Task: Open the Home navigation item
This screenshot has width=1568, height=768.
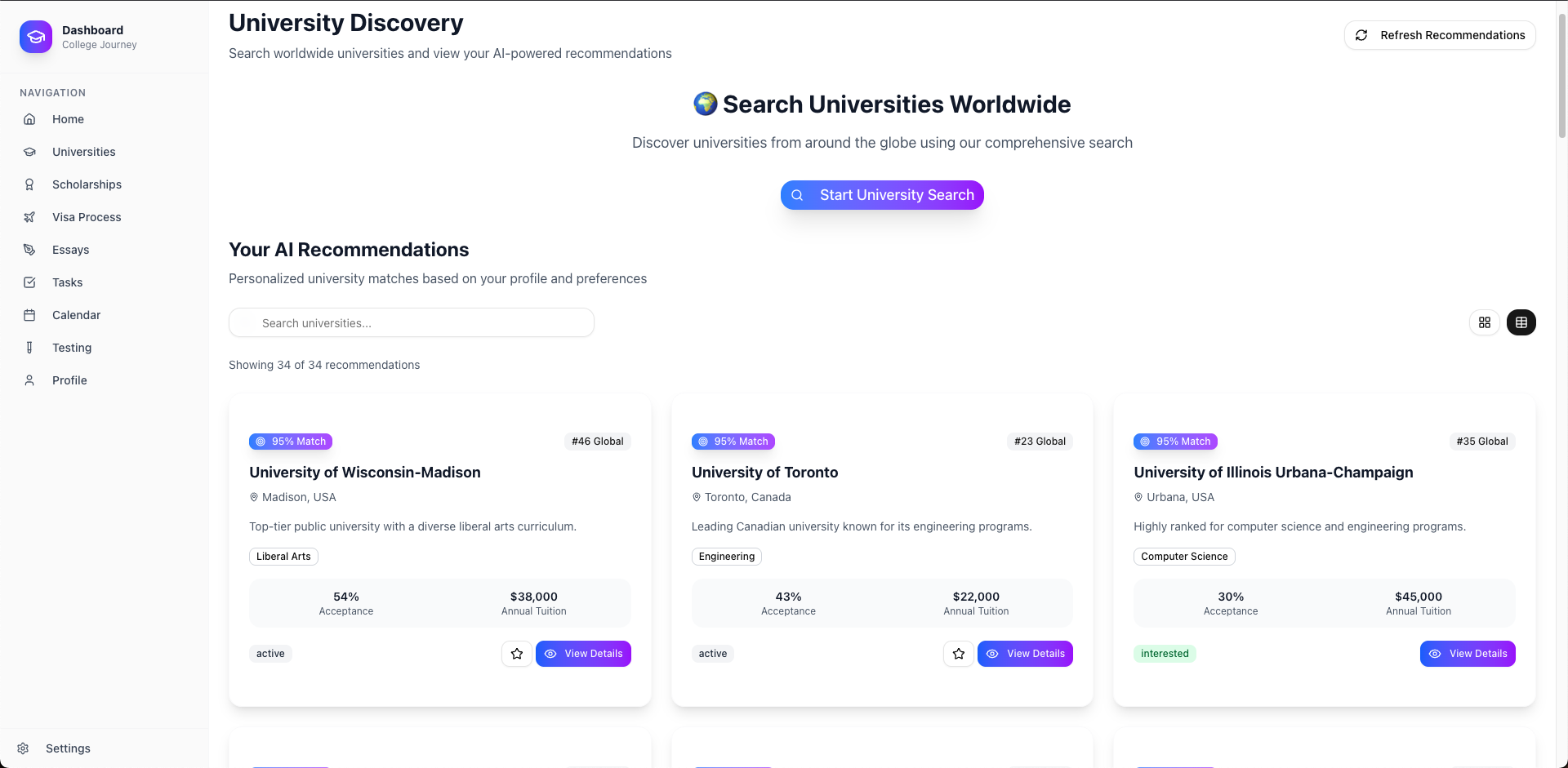Action: tap(68, 119)
